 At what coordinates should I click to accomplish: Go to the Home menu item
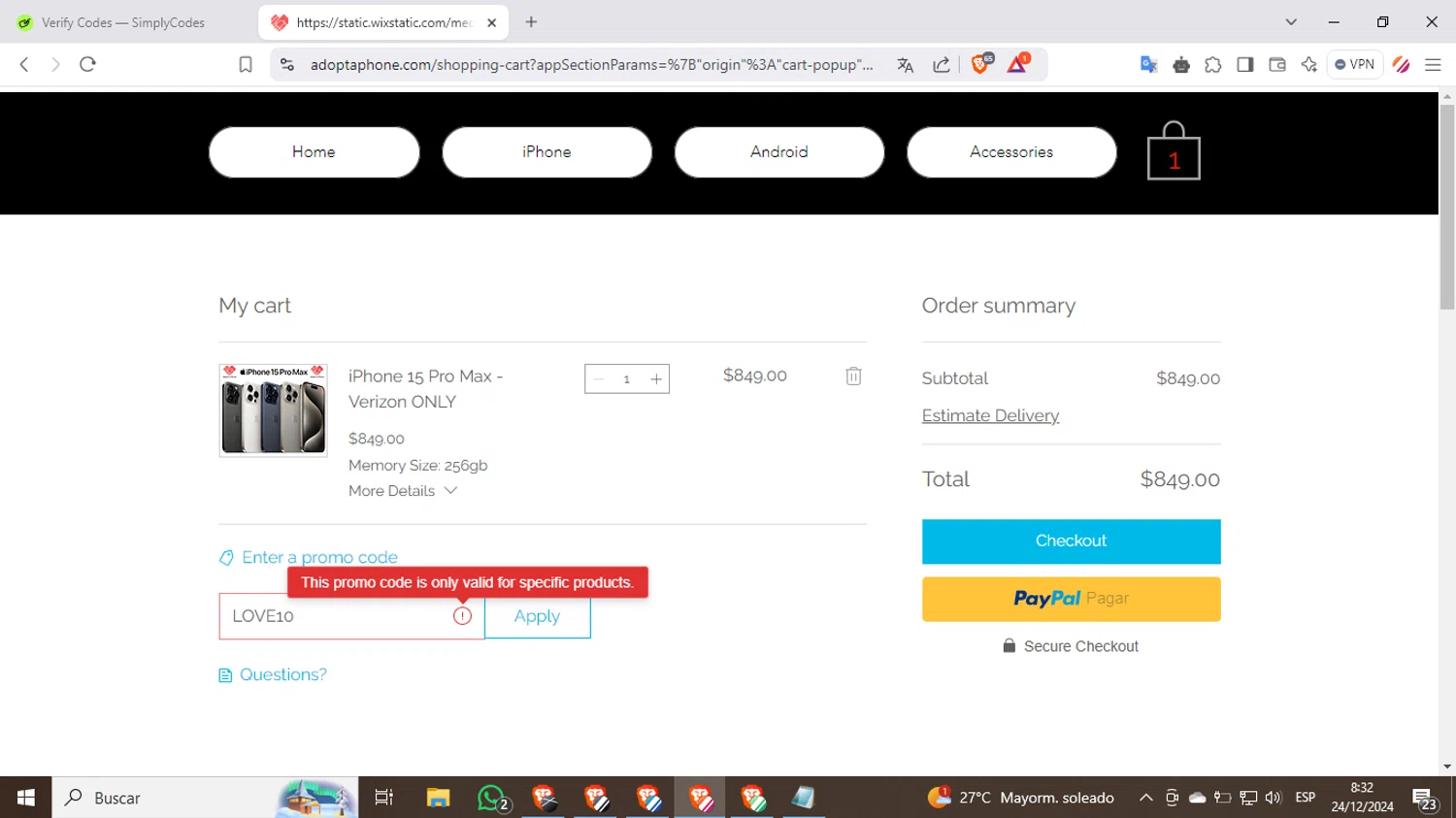pyautogui.click(x=314, y=151)
